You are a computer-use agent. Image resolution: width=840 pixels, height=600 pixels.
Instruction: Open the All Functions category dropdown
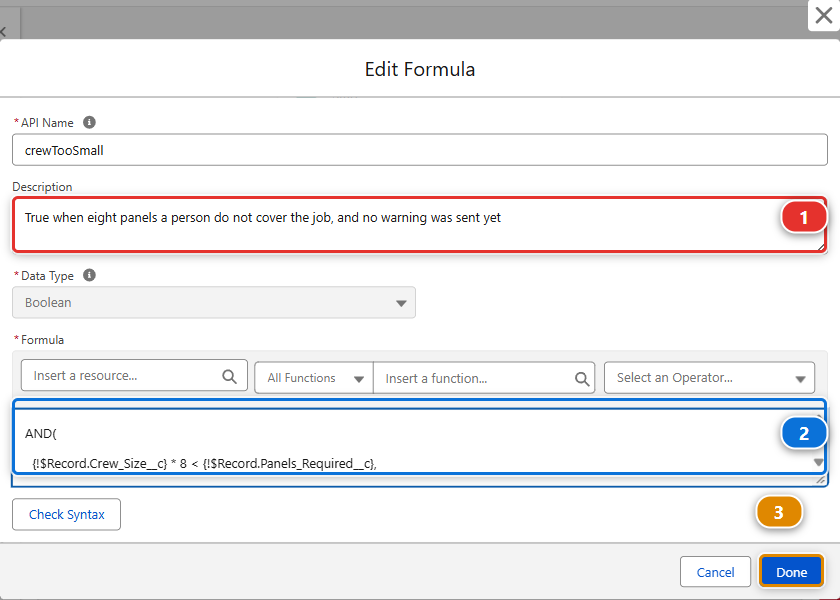[x=314, y=378]
